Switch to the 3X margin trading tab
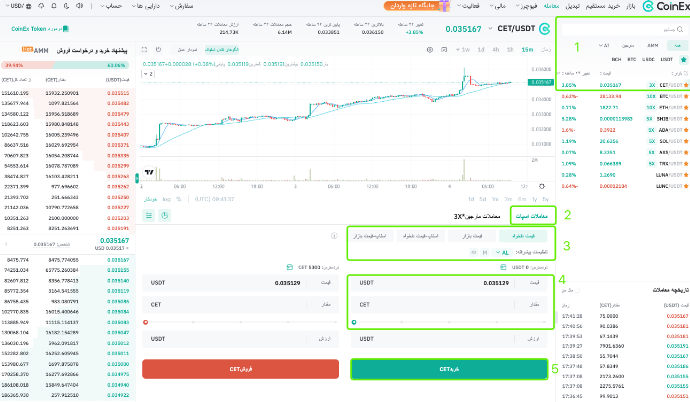The width and height of the screenshot is (690, 402). [x=477, y=216]
